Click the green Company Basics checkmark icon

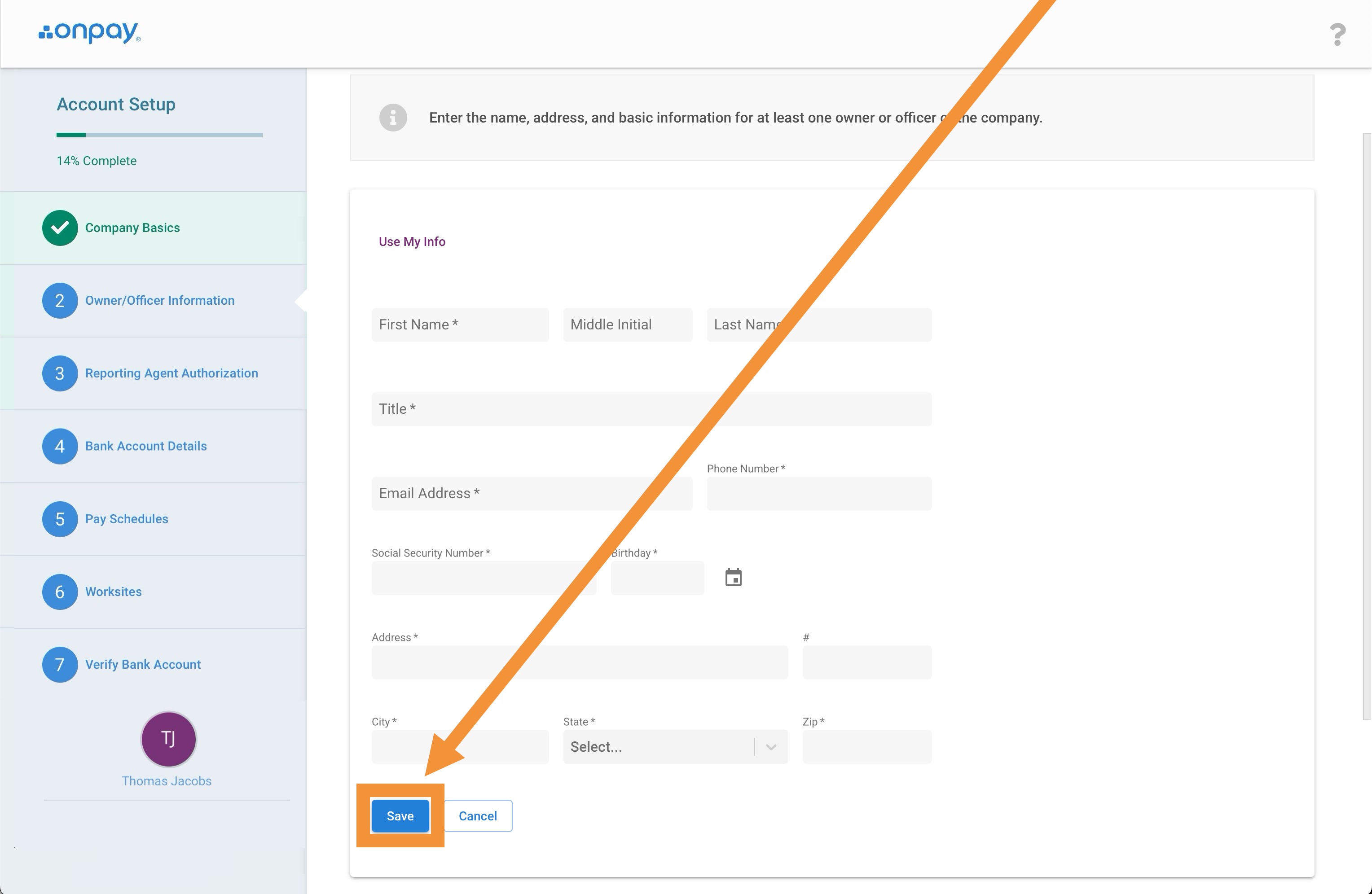coord(60,228)
